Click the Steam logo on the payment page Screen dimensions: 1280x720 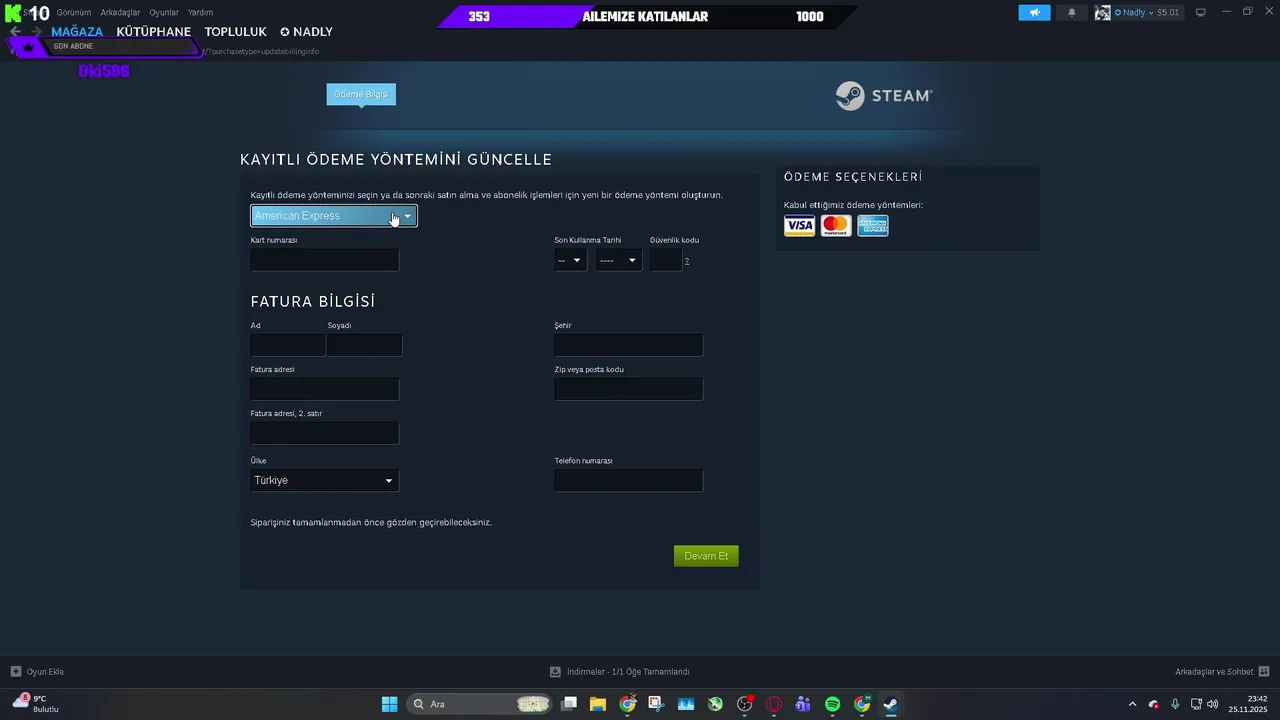coord(884,95)
